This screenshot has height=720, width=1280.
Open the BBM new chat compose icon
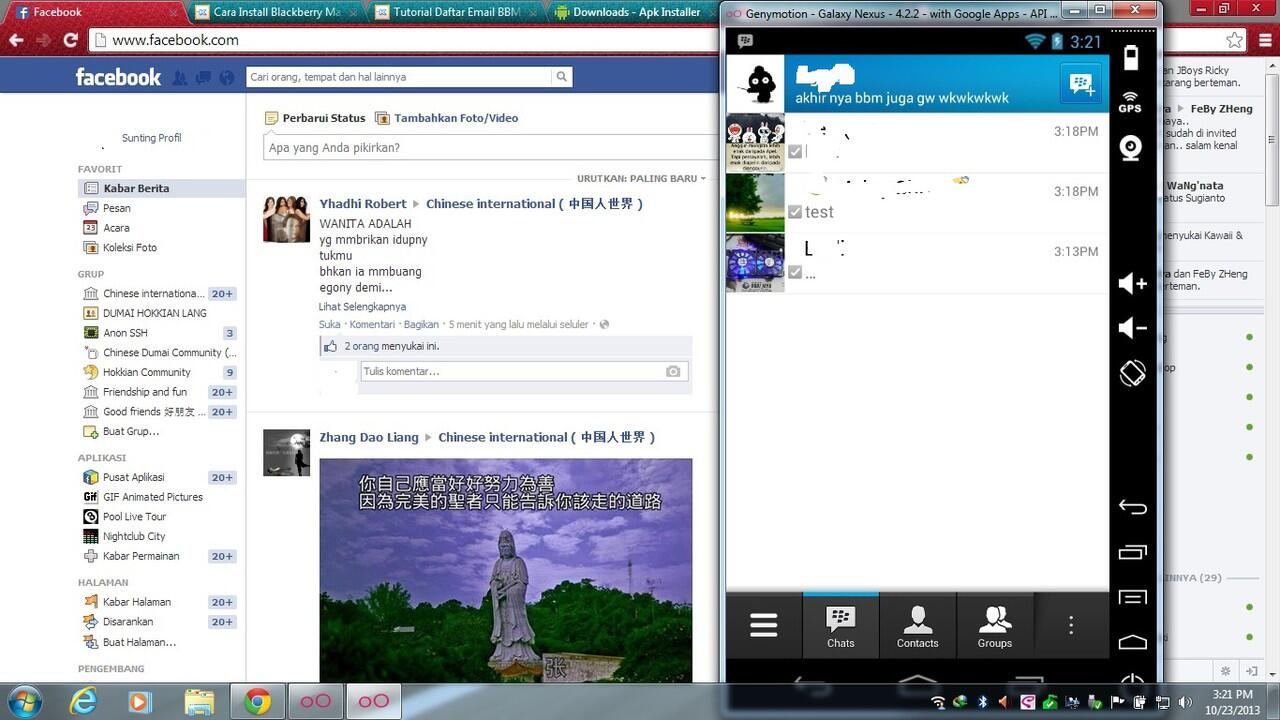click(x=1082, y=83)
